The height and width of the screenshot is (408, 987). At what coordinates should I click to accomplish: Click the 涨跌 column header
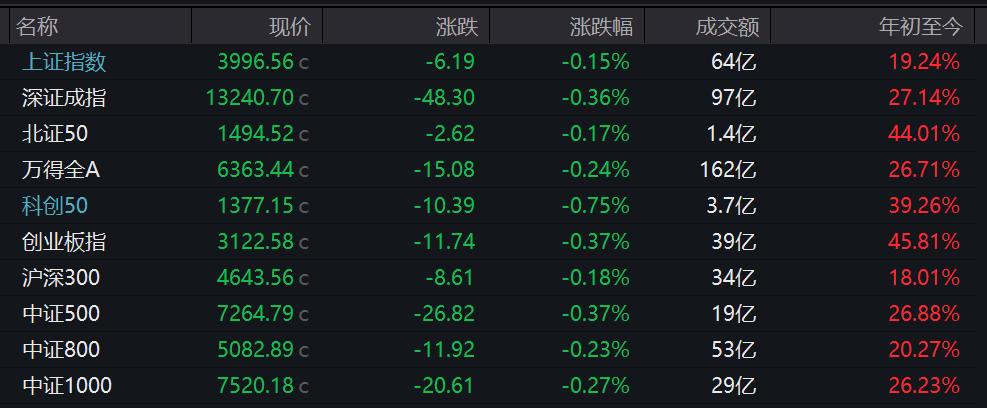(456, 26)
